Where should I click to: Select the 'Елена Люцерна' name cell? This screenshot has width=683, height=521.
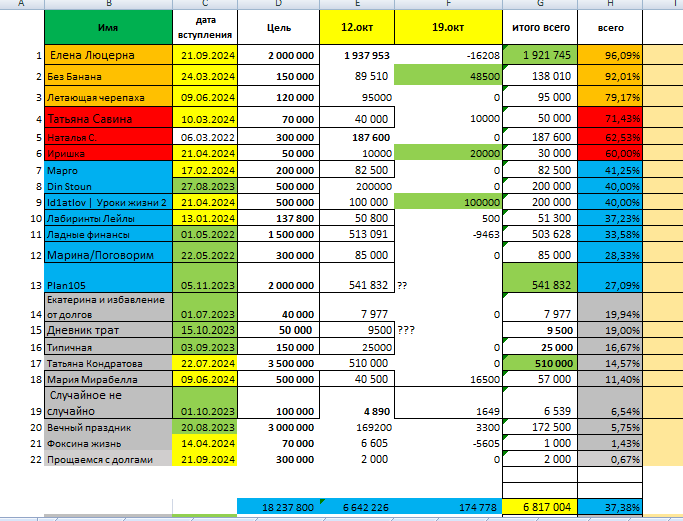click(108, 55)
